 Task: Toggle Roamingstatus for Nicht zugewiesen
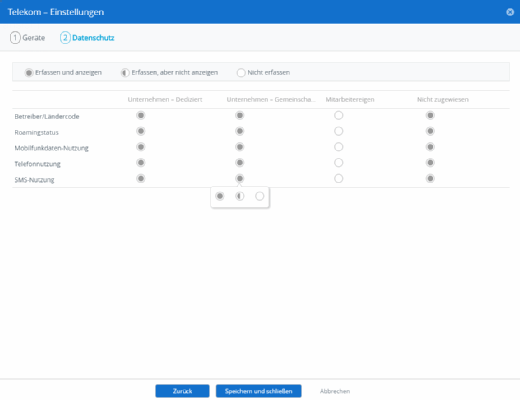430,131
